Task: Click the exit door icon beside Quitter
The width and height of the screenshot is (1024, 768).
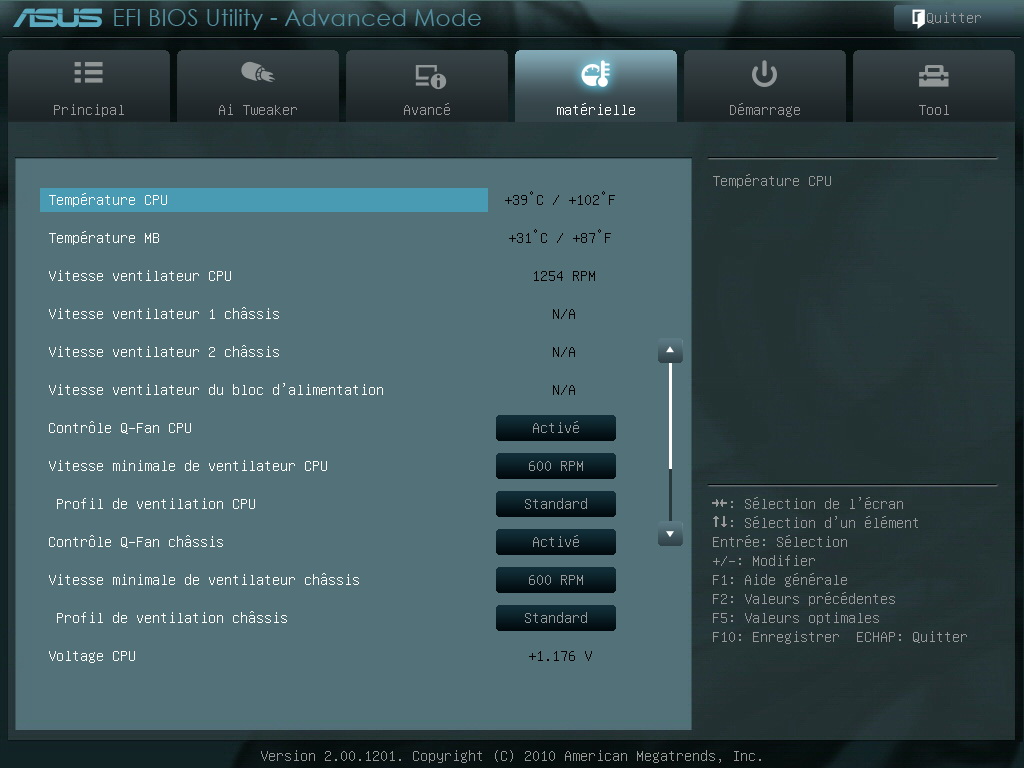Action: pos(918,18)
